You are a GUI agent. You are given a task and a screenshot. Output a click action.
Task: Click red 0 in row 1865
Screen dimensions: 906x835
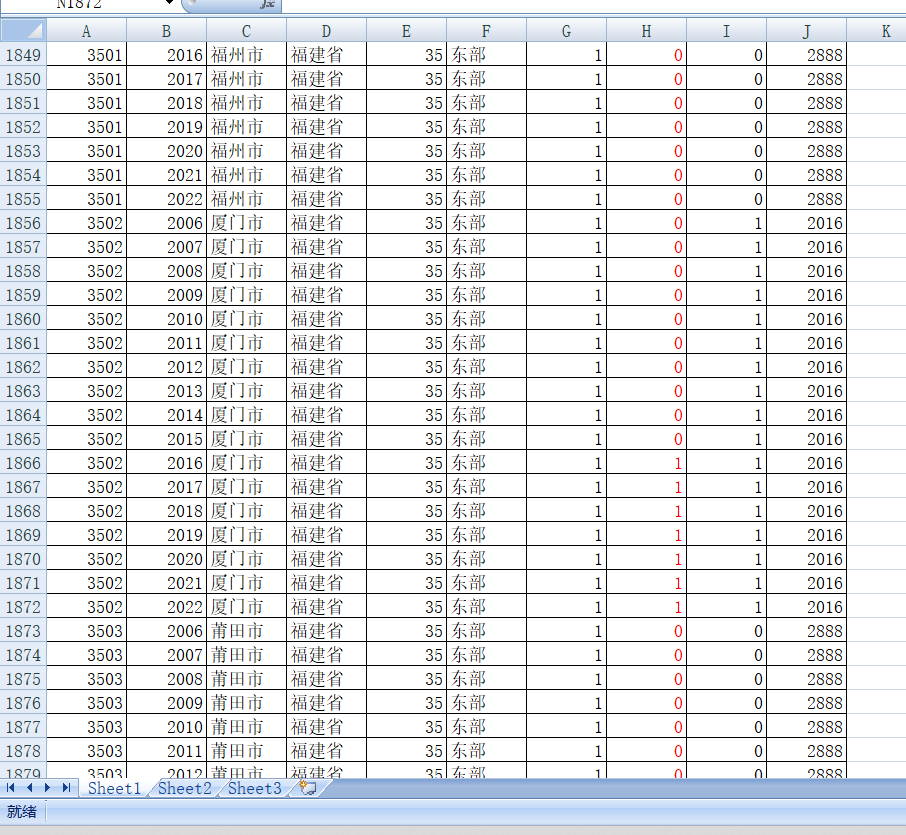(x=647, y=439)
